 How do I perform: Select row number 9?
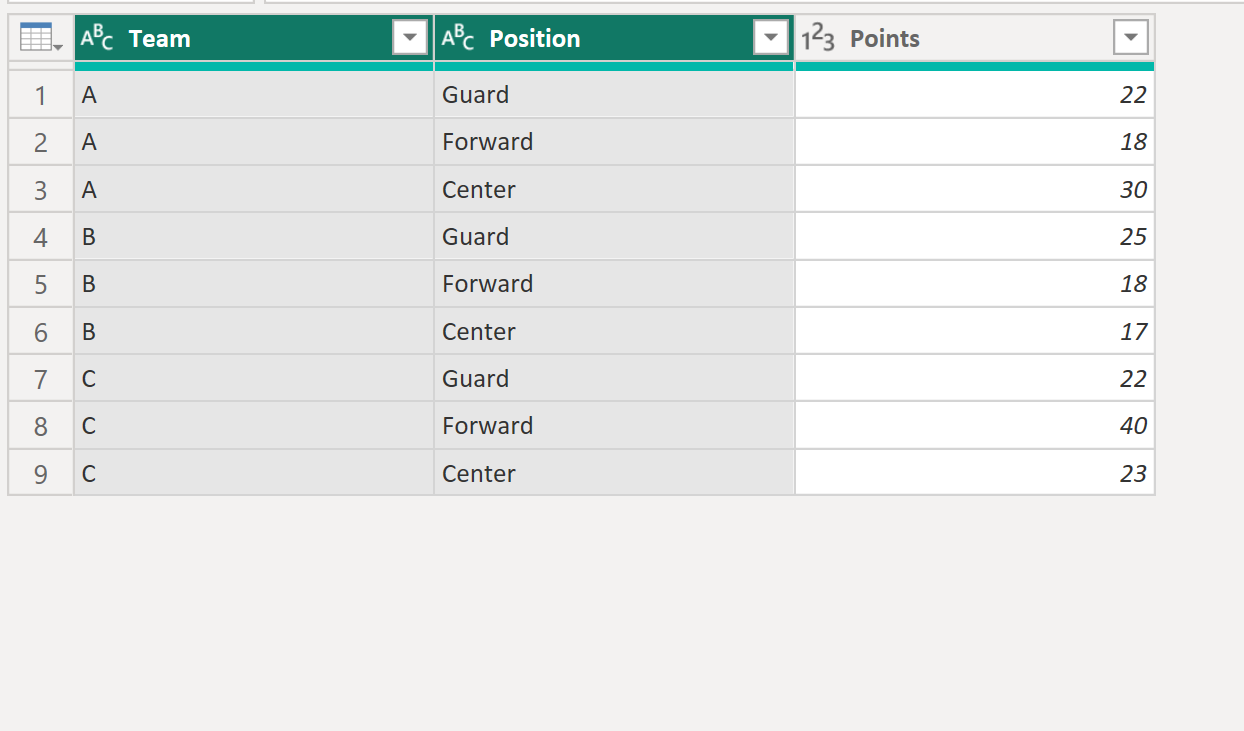[41, 473]
